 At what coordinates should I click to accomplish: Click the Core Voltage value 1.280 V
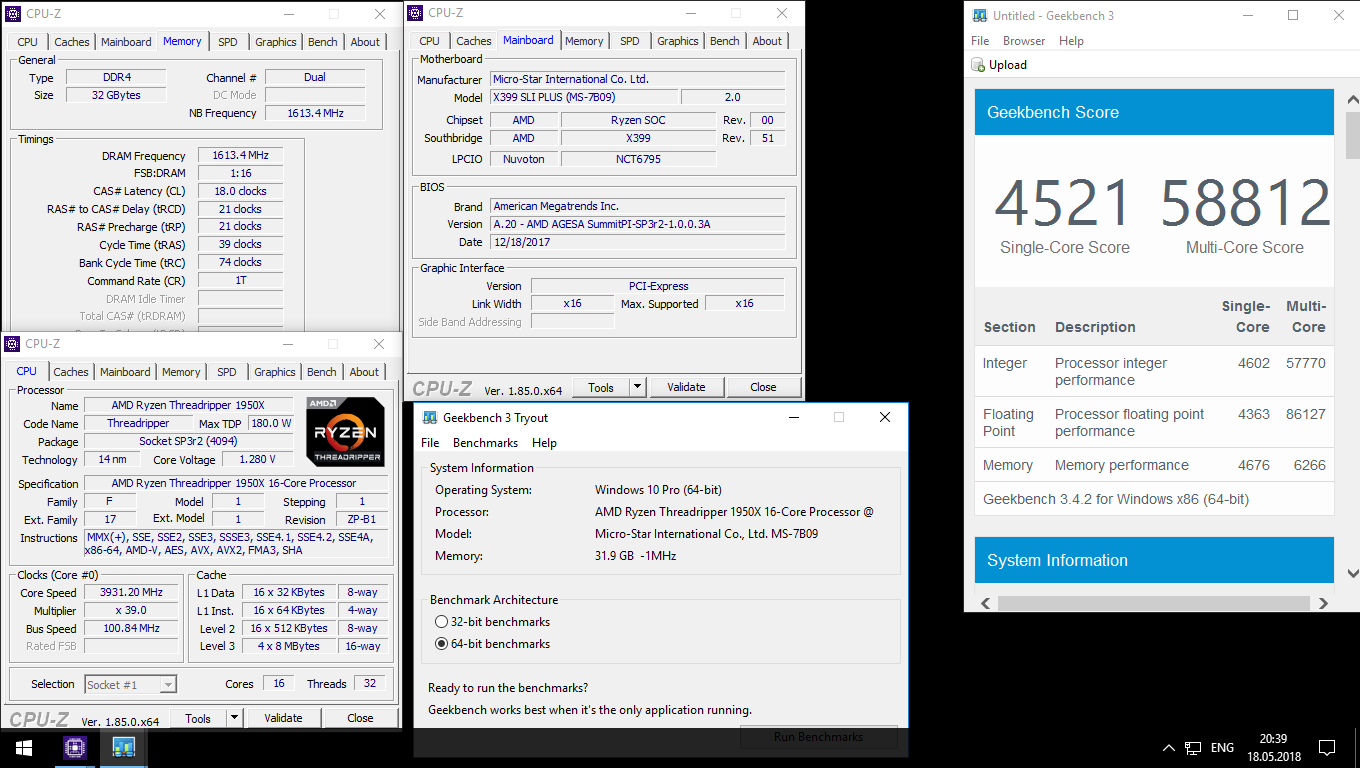coord(258,460)
